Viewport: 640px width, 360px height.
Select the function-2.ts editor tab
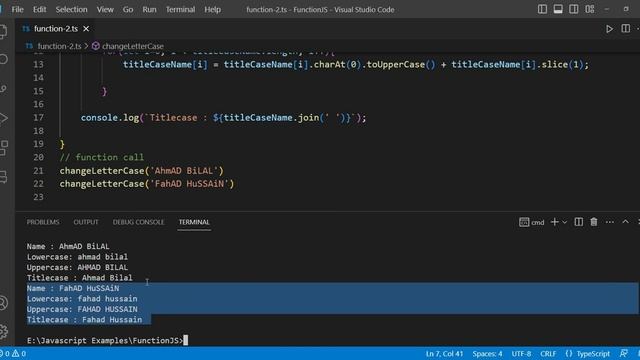click(56, 29)
